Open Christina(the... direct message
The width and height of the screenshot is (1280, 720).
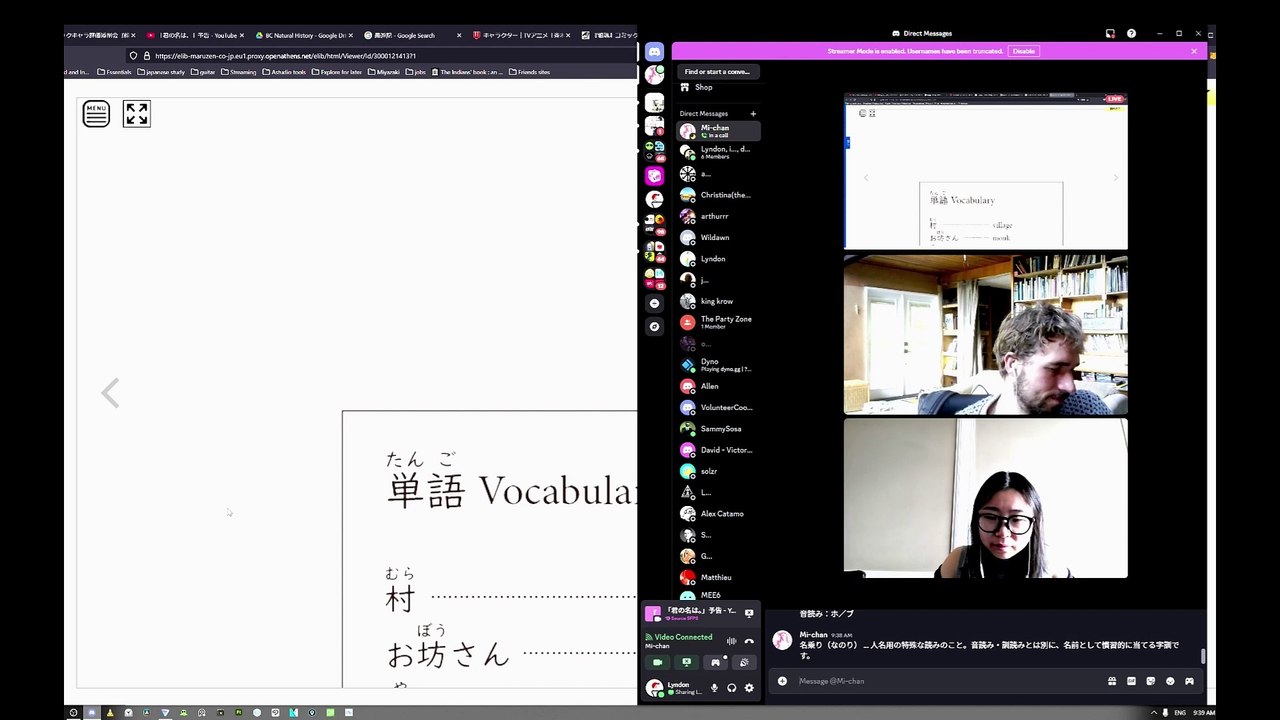point(718,195)
